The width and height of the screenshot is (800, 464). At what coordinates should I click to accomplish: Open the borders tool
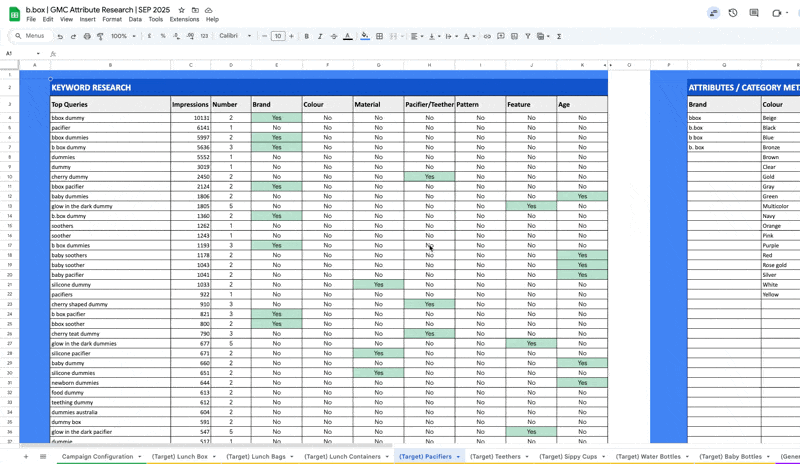pos(379,36)
